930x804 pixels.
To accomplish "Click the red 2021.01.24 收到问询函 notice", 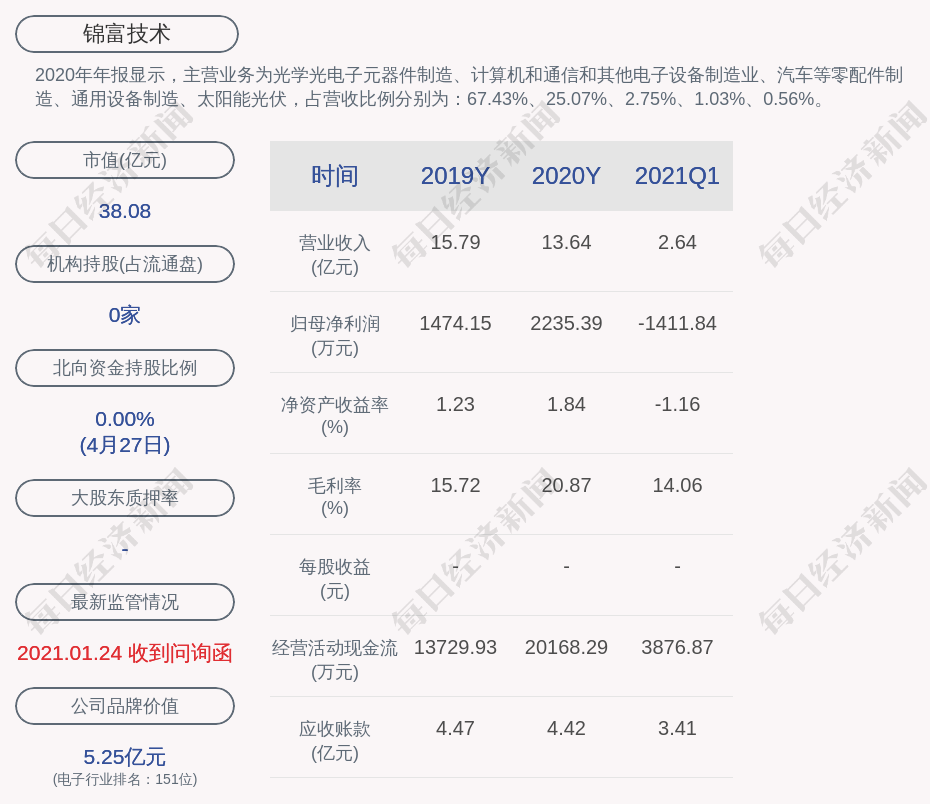I will click(x=125, y=653).
